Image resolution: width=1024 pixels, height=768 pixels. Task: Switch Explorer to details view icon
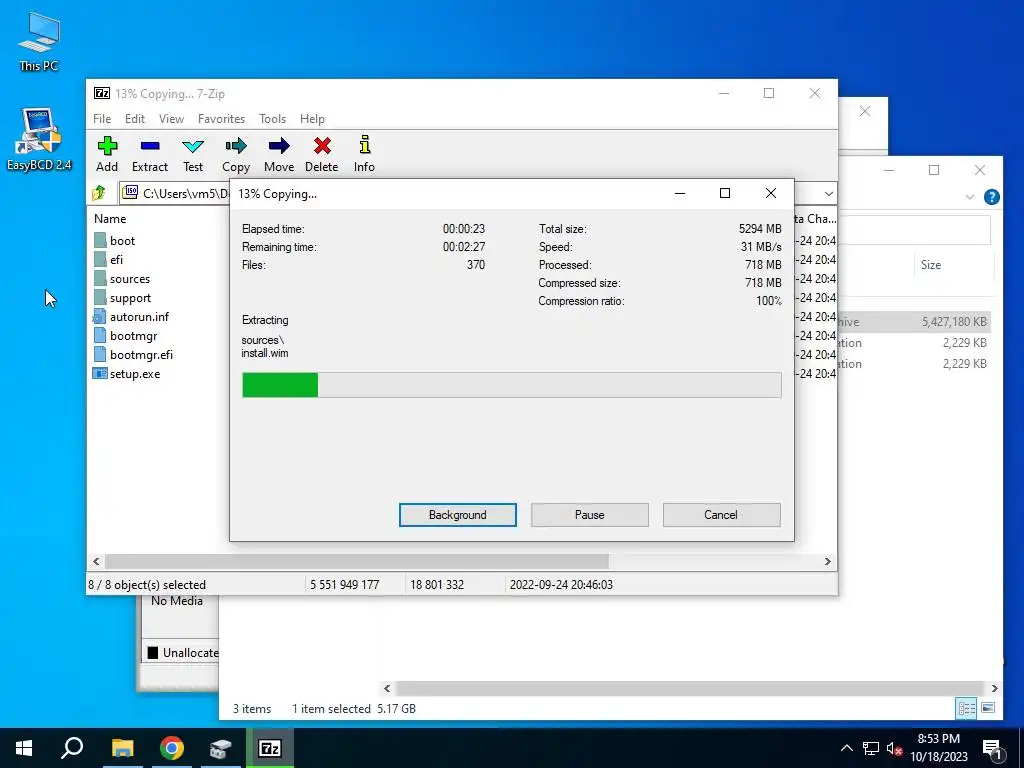[967, 708]
